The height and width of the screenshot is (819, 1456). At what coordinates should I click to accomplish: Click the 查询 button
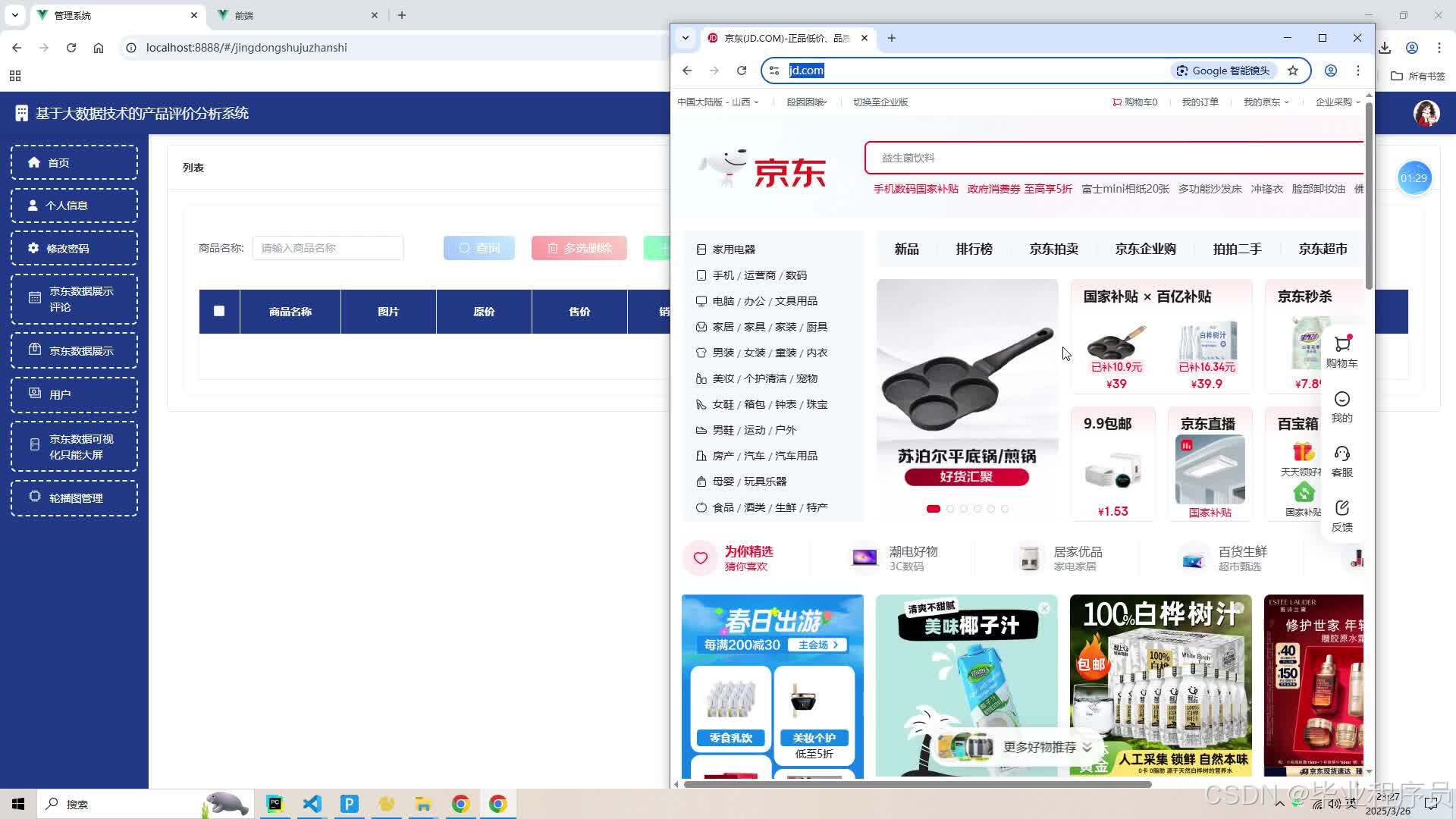pos(479,248)
